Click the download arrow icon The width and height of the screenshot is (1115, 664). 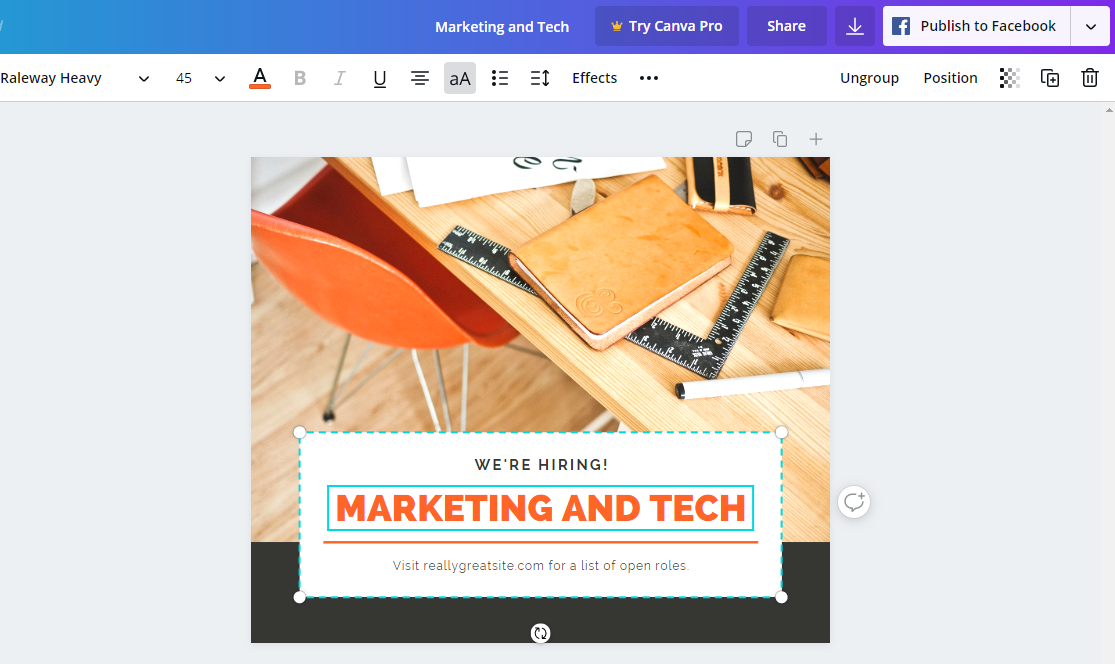coord(855,27)
